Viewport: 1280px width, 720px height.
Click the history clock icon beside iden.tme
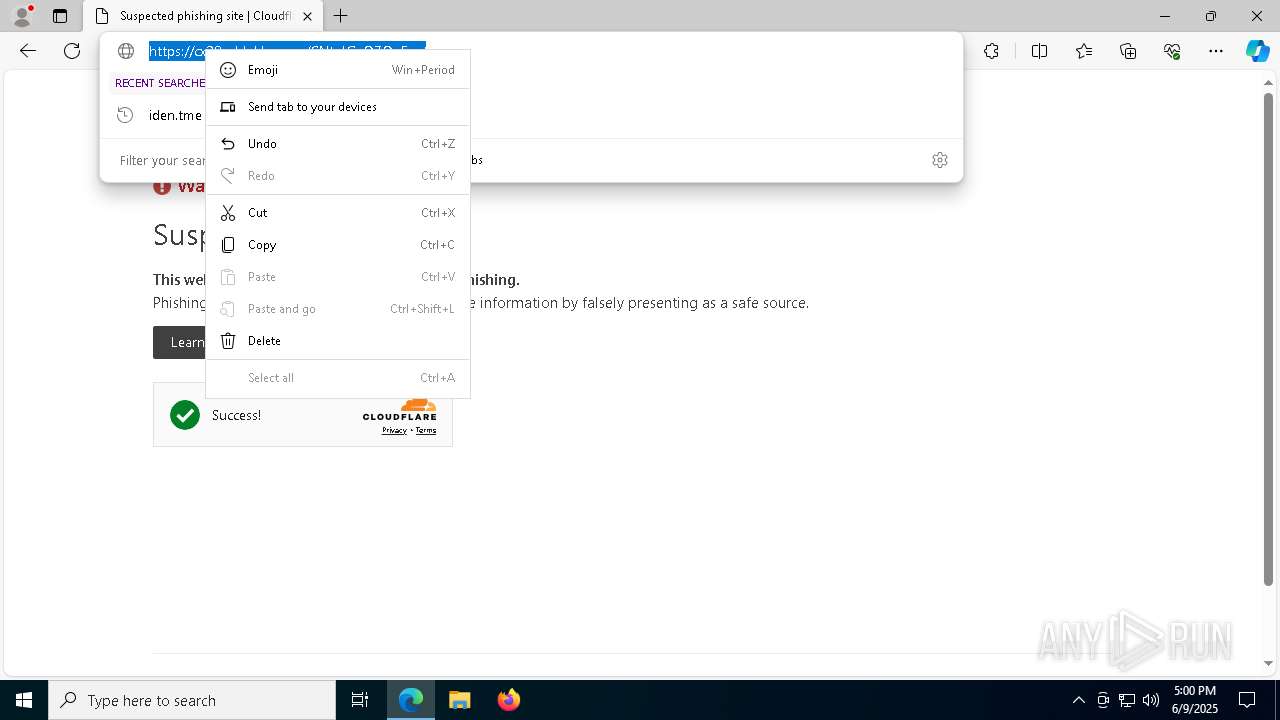pos(125,115)
